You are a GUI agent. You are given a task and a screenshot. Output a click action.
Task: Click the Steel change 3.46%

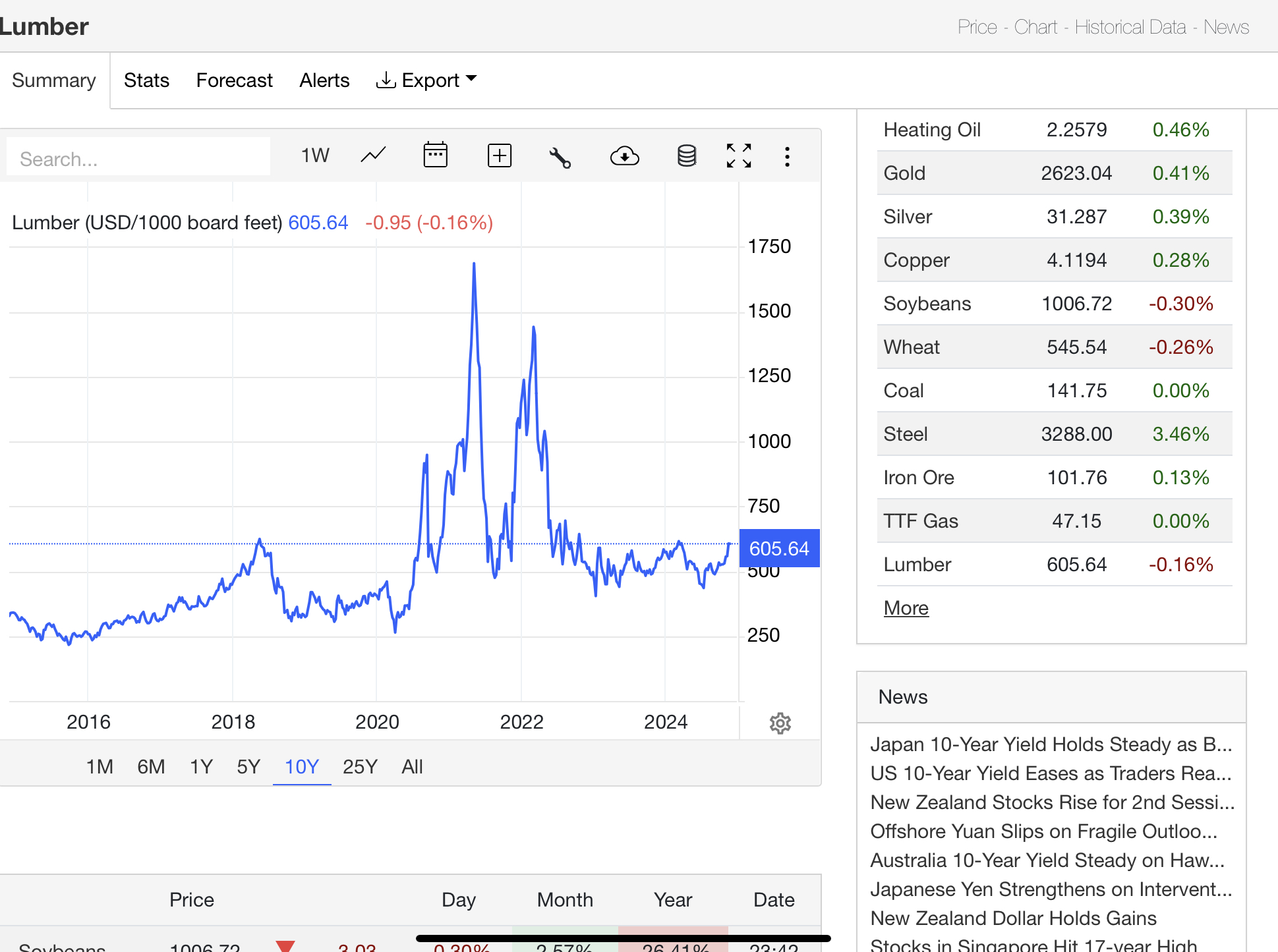tap(1180, 434)
